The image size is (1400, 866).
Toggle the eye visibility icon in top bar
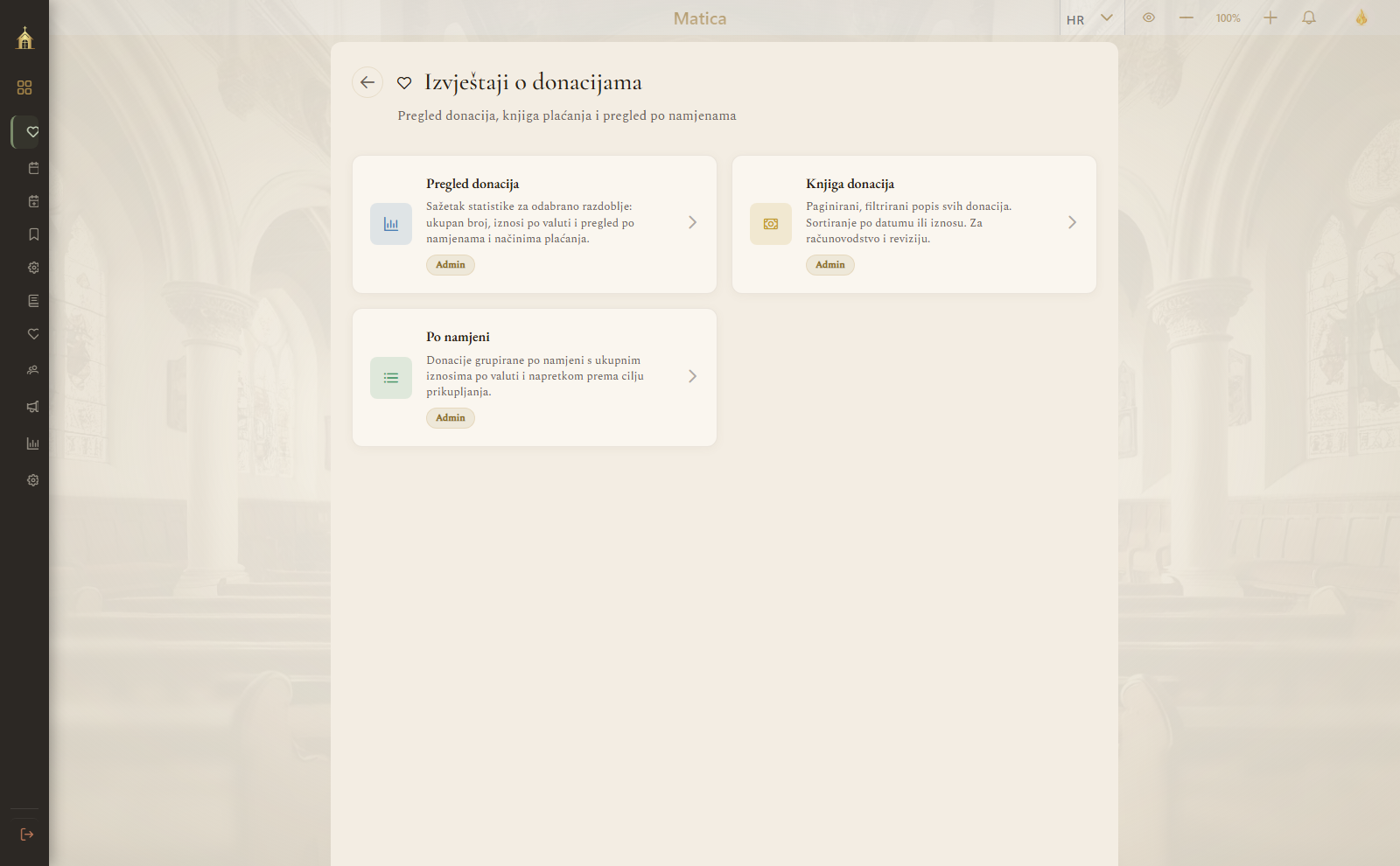point(1149,17)
